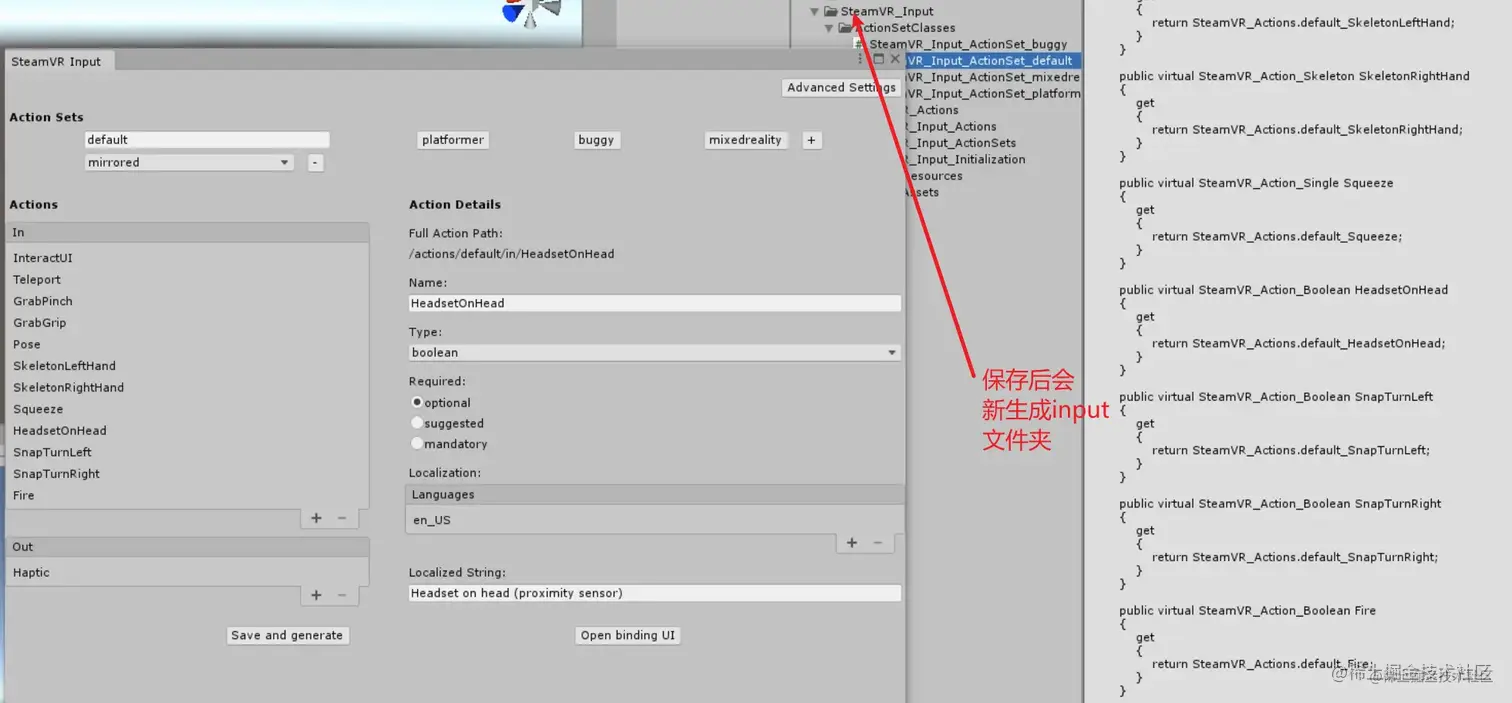Select the mandatory required setting

pyautogui.click(x=417, y=443)
